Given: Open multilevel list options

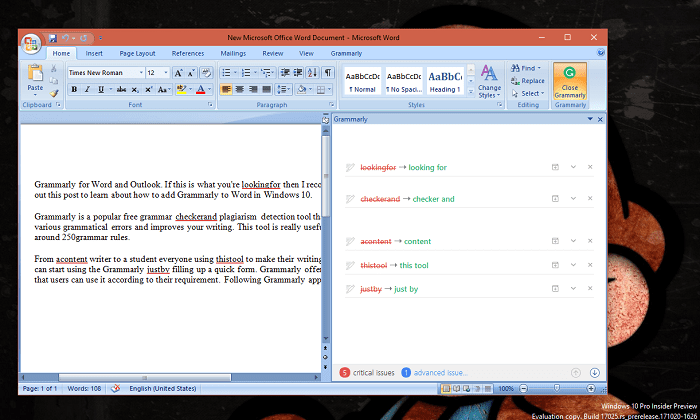Looking at the screenshot, I should (267, 73).
